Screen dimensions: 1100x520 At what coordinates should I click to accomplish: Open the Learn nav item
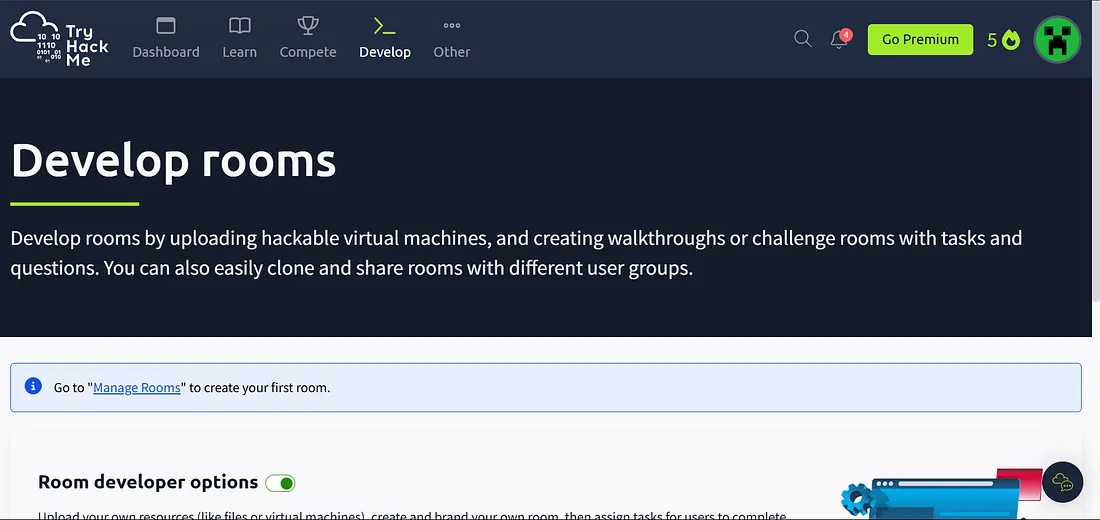(x=239, y=39)
